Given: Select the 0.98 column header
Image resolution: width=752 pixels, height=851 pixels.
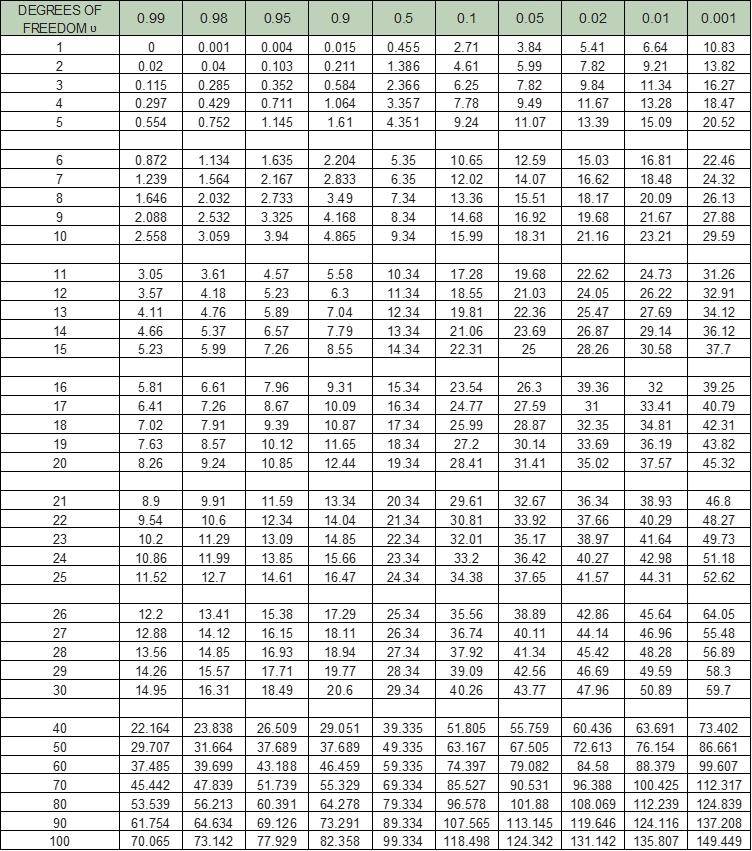Looking at the screenshot, I should pyautogui.click(x=214, y=18).
